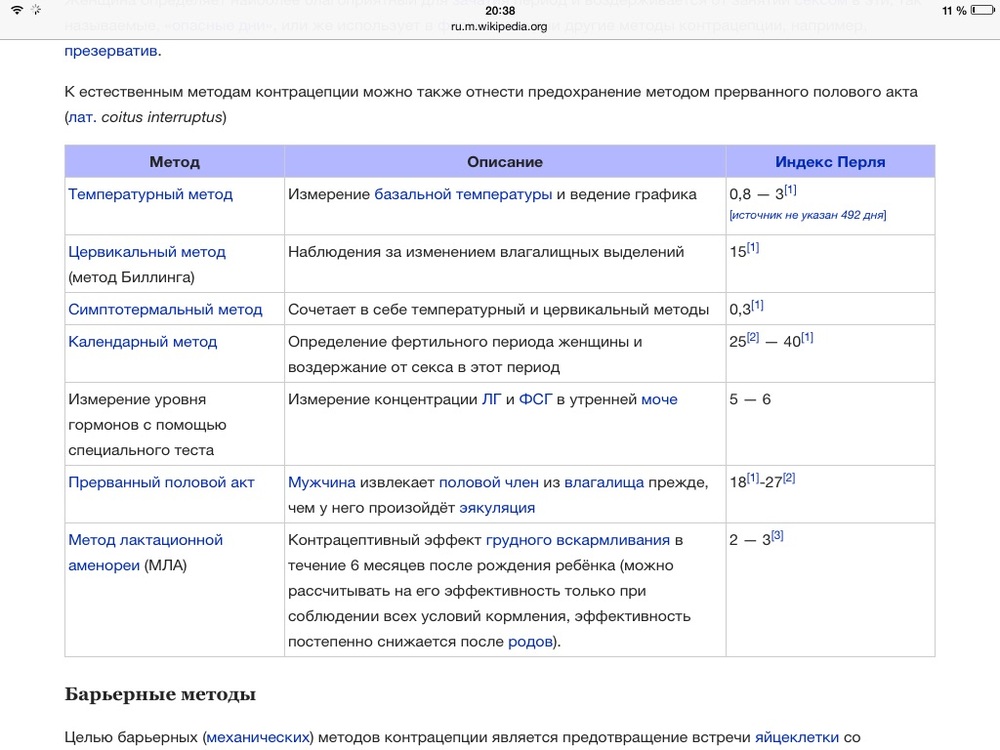
Task: Follow the 'моче' link
Action: tap(659, 399)
